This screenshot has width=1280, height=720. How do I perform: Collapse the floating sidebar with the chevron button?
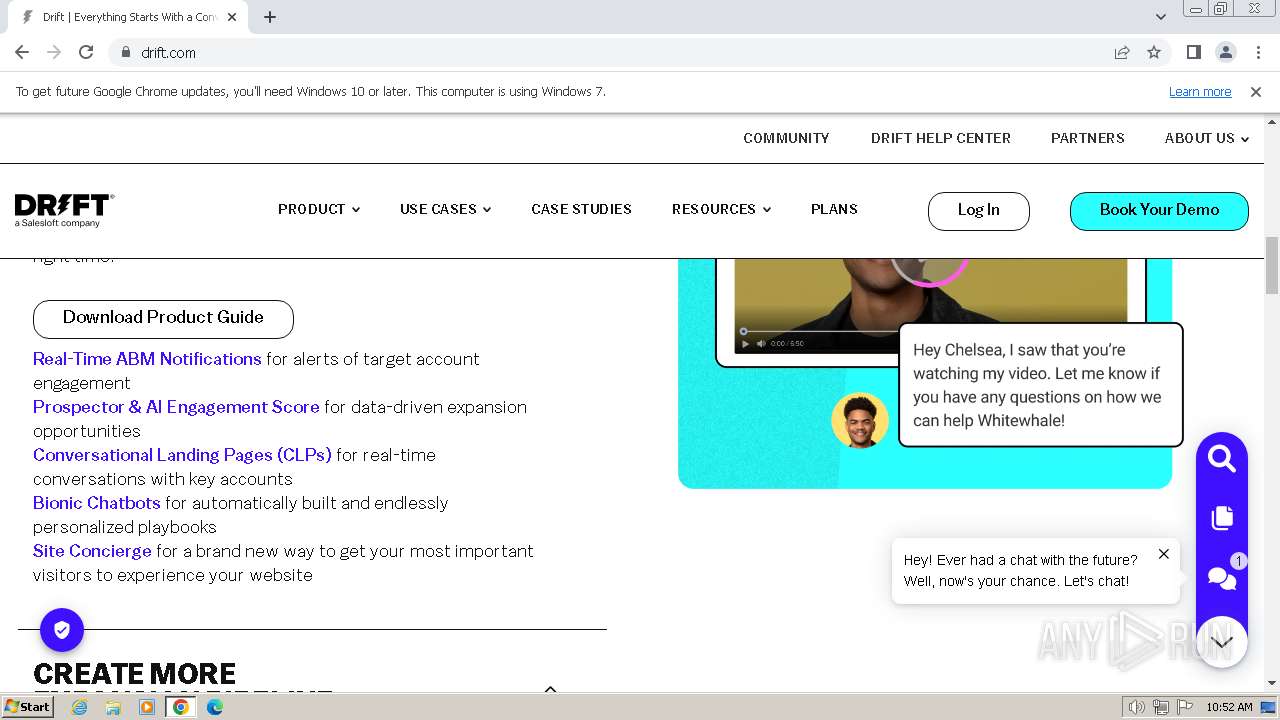click(1221, 641)
